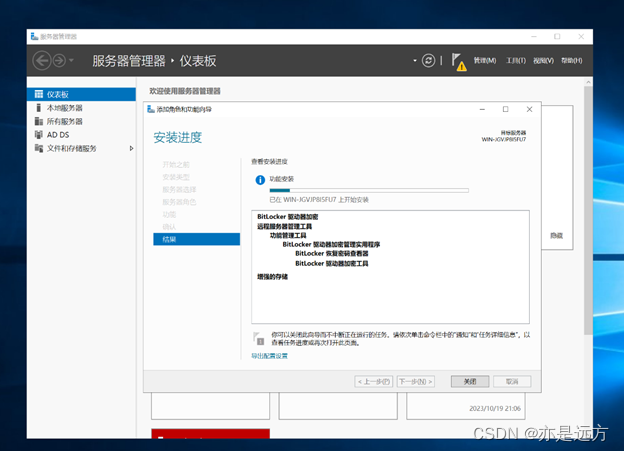The width and height of the screenshot is (625, 452).
Task: Click the 增强的存储 entry
Action: (273, 277)
